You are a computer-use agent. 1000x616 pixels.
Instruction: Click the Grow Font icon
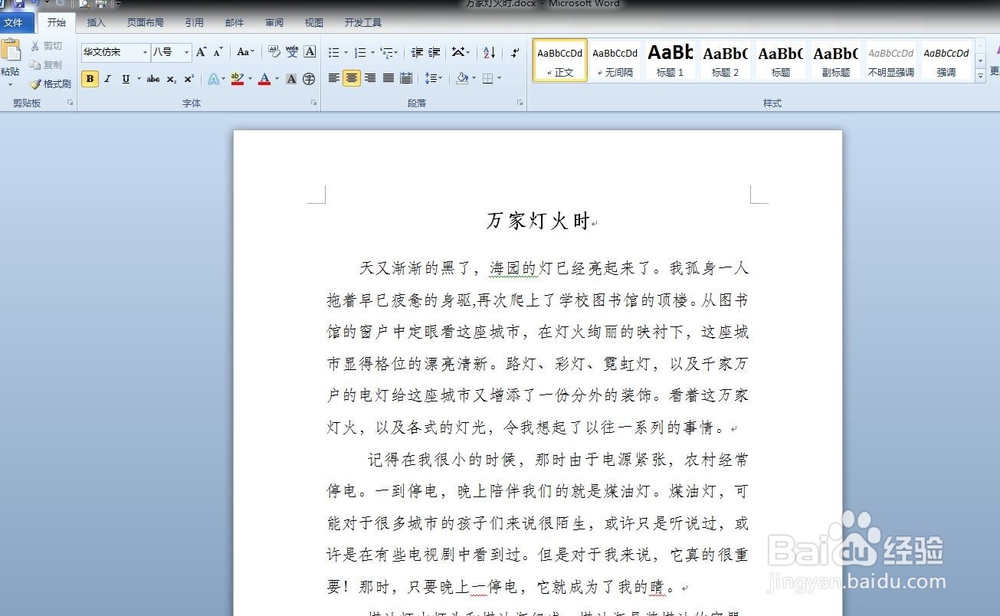pos(201,52)
